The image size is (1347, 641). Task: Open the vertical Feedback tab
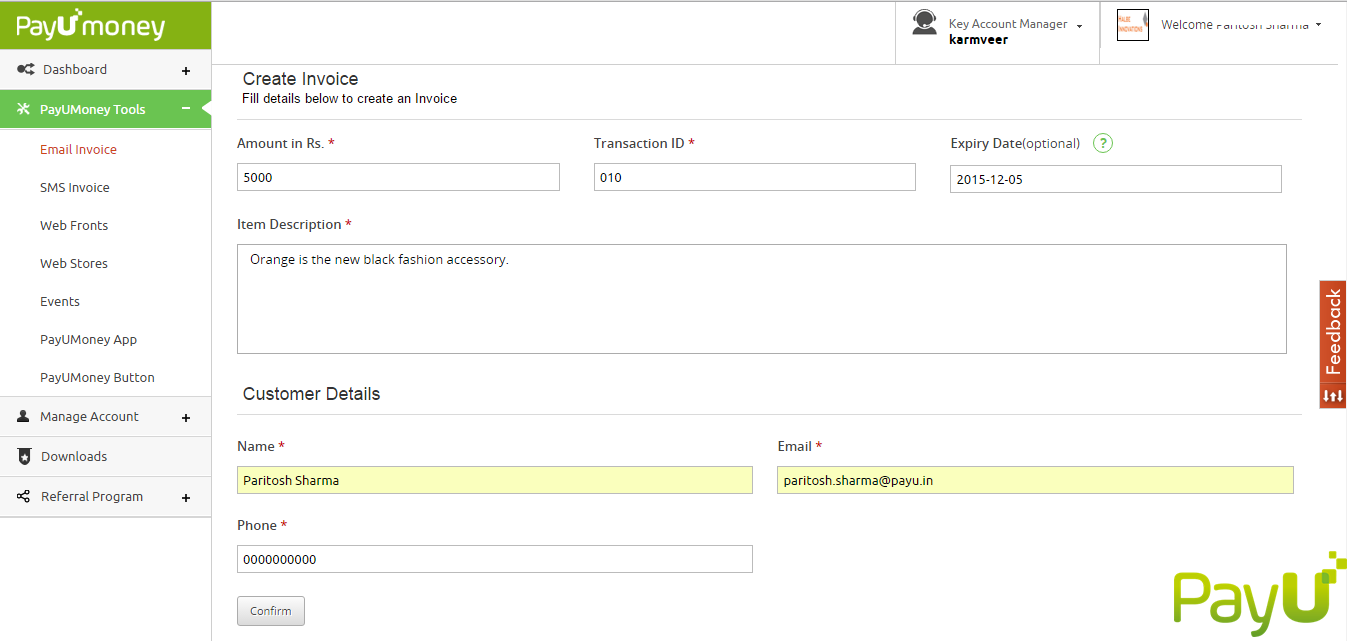1333,332
